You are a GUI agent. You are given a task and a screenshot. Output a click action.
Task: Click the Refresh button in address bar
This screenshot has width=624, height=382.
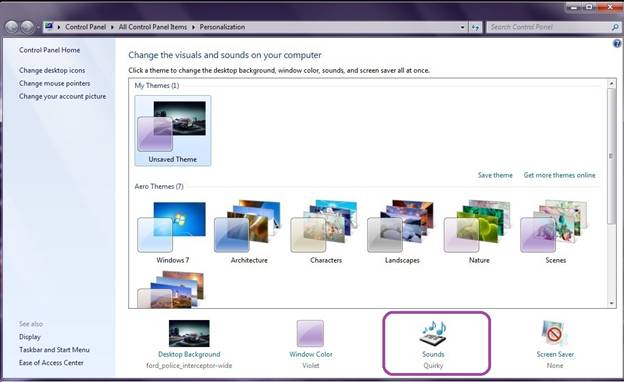(476, 27)
